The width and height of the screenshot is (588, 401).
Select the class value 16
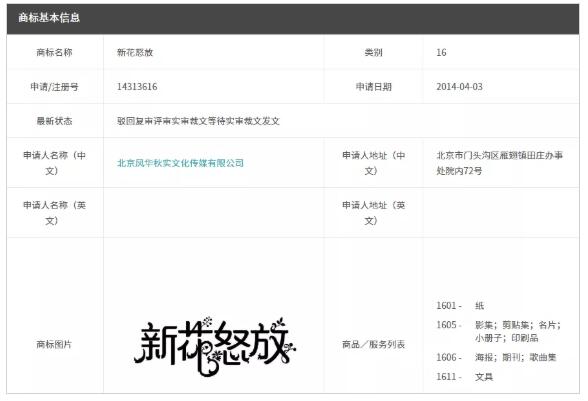pyautogui.click(x=441, y=53)
